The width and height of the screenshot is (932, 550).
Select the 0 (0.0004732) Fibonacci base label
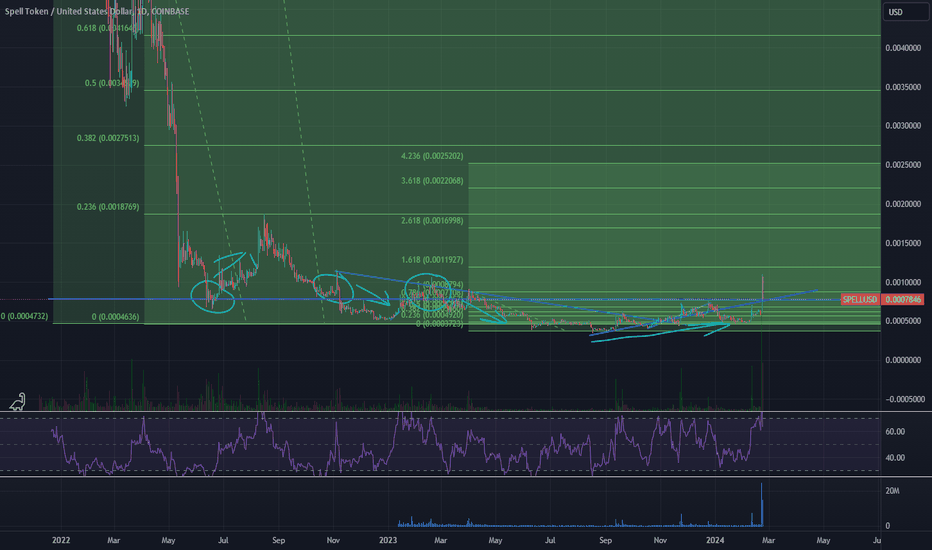pyautogui.click(x=24, y=316)
